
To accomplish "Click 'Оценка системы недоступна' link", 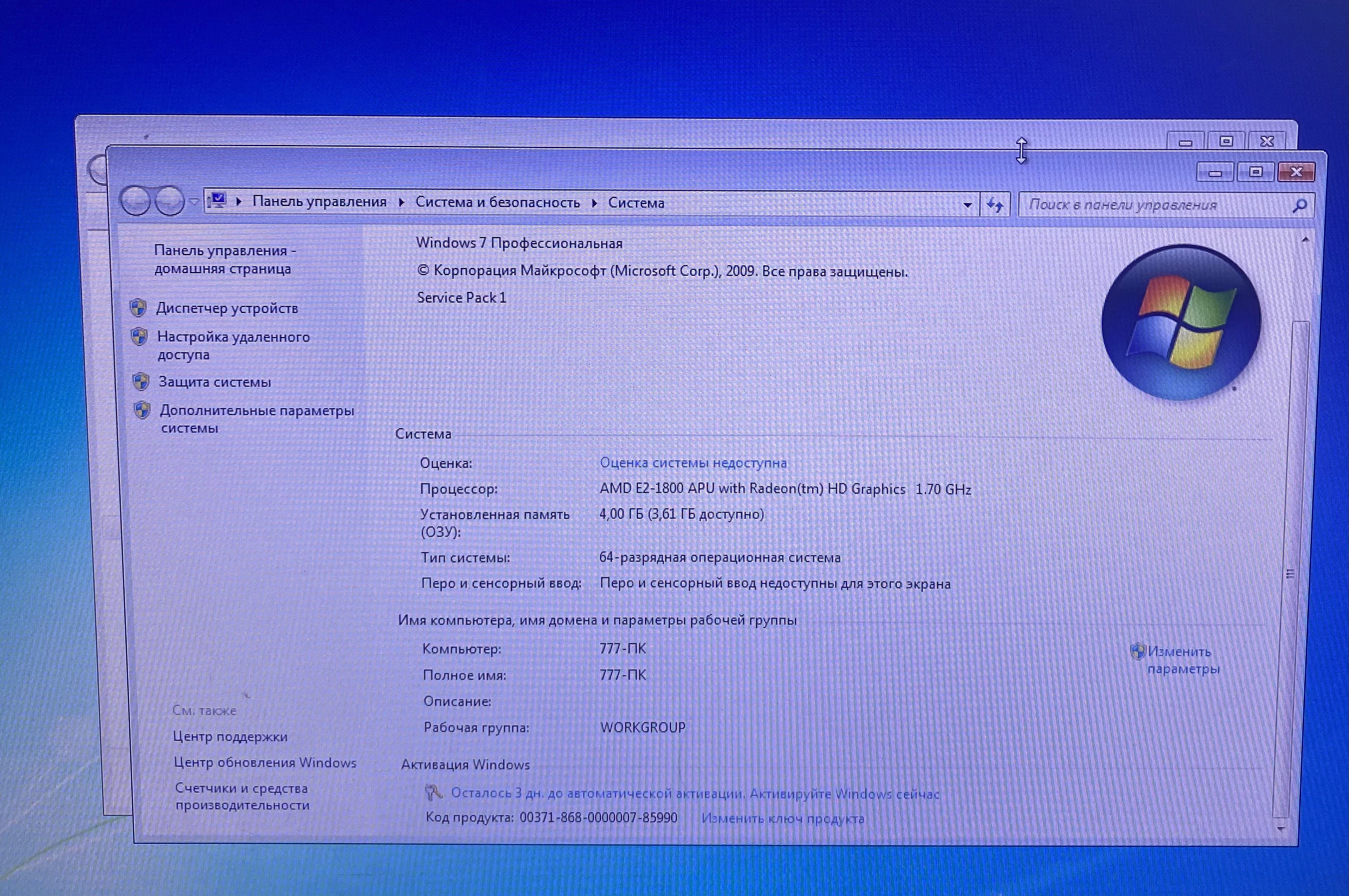I will coord(693,463).
